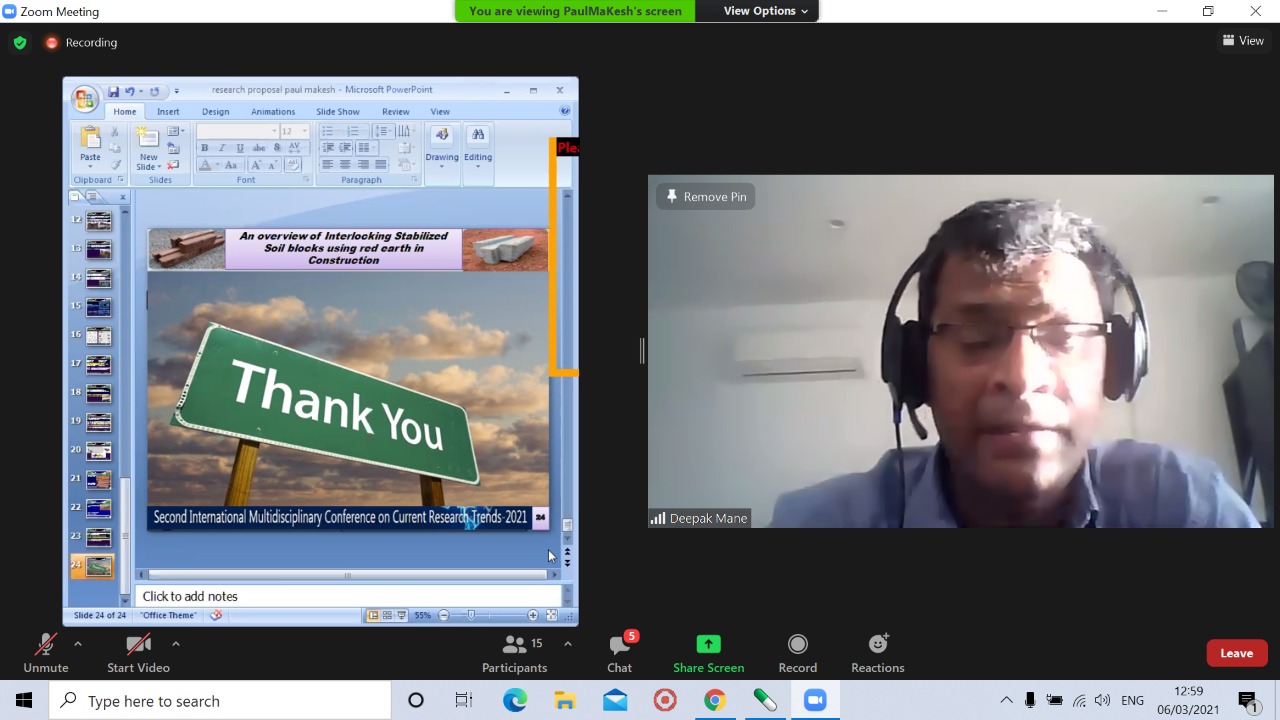1280x720 pixels.
Task: Expand audio options arrow beside Unmute
Action: (x=78, y=644)
